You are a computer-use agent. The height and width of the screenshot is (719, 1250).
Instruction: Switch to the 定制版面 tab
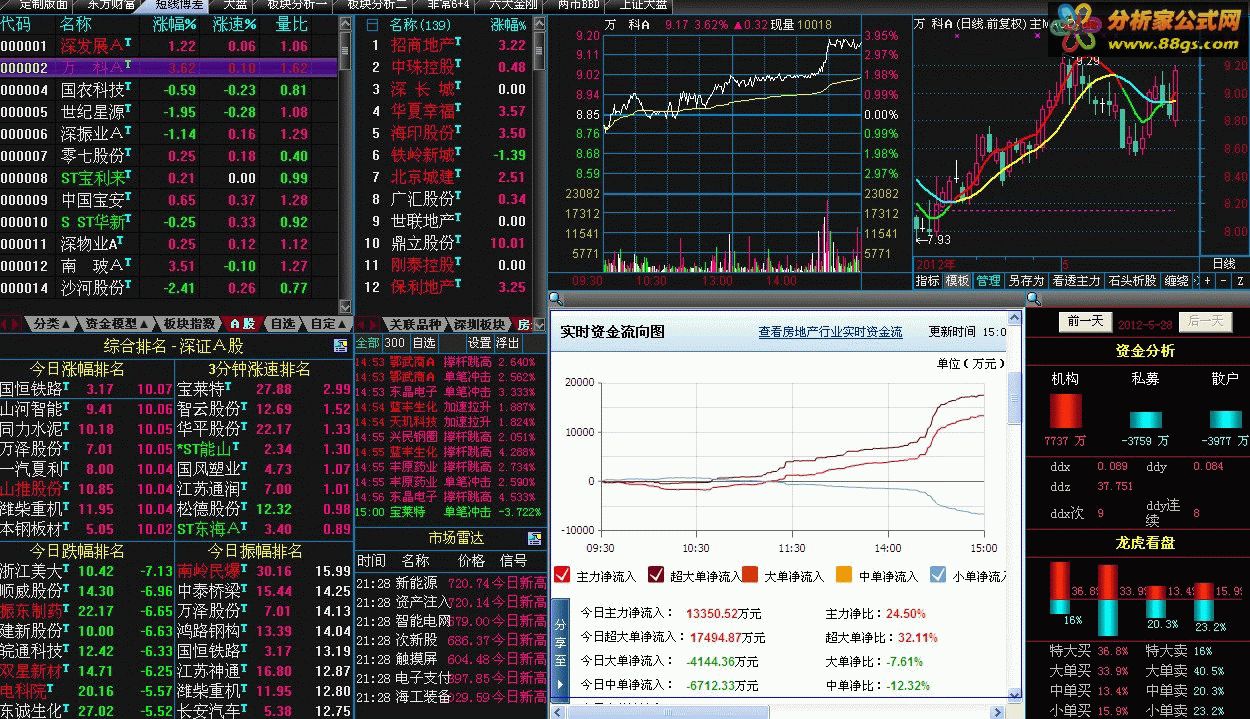(42, 5)
